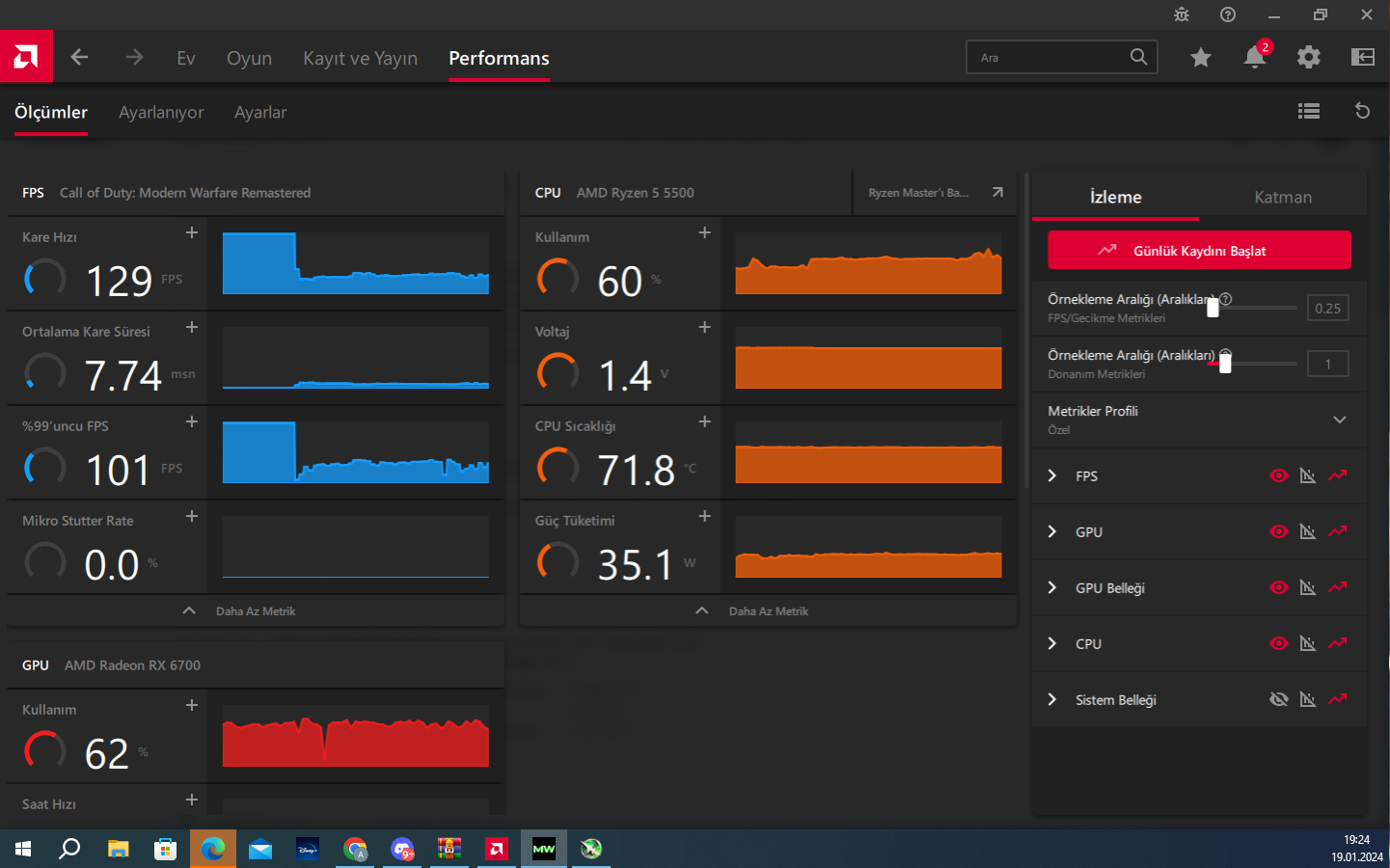The height and width of the screenshot is (868, 1390).
Task: Select the Ayarlanıyor sub-tab
Action: click(x=161, y=112)
